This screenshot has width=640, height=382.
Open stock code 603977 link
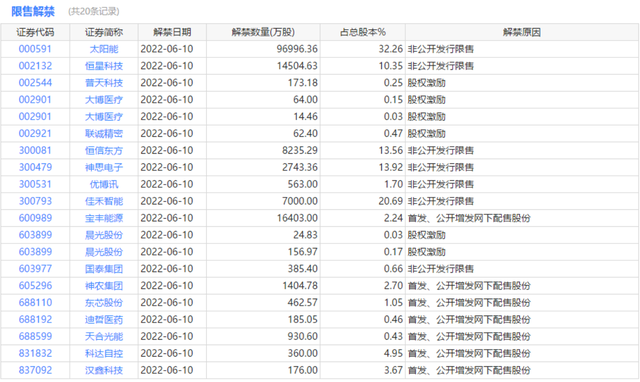(x=35, y=269)
